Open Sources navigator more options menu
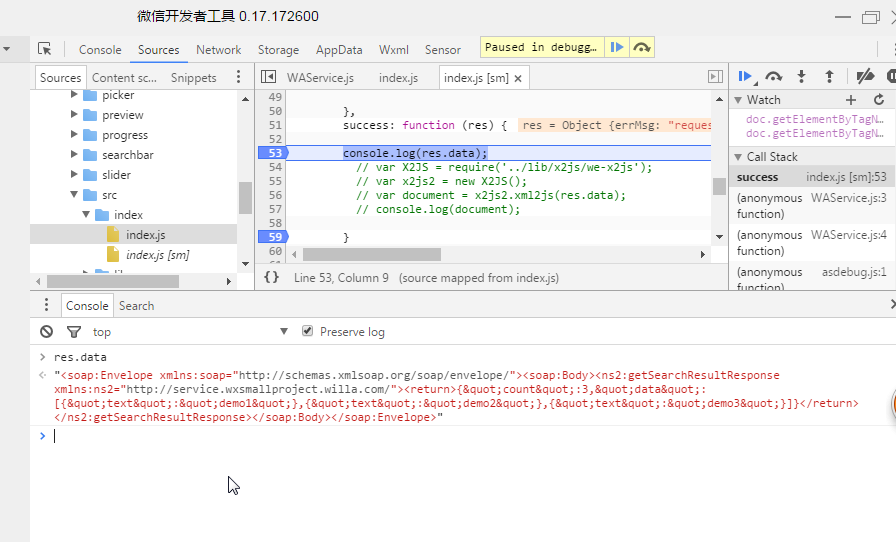Image resolution: width=896 pixels, height=542 pixels. click(x=238, y=77)
